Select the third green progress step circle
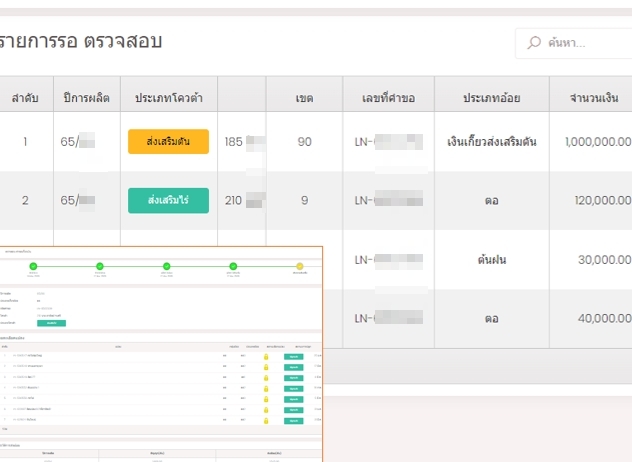 [166, 266]
